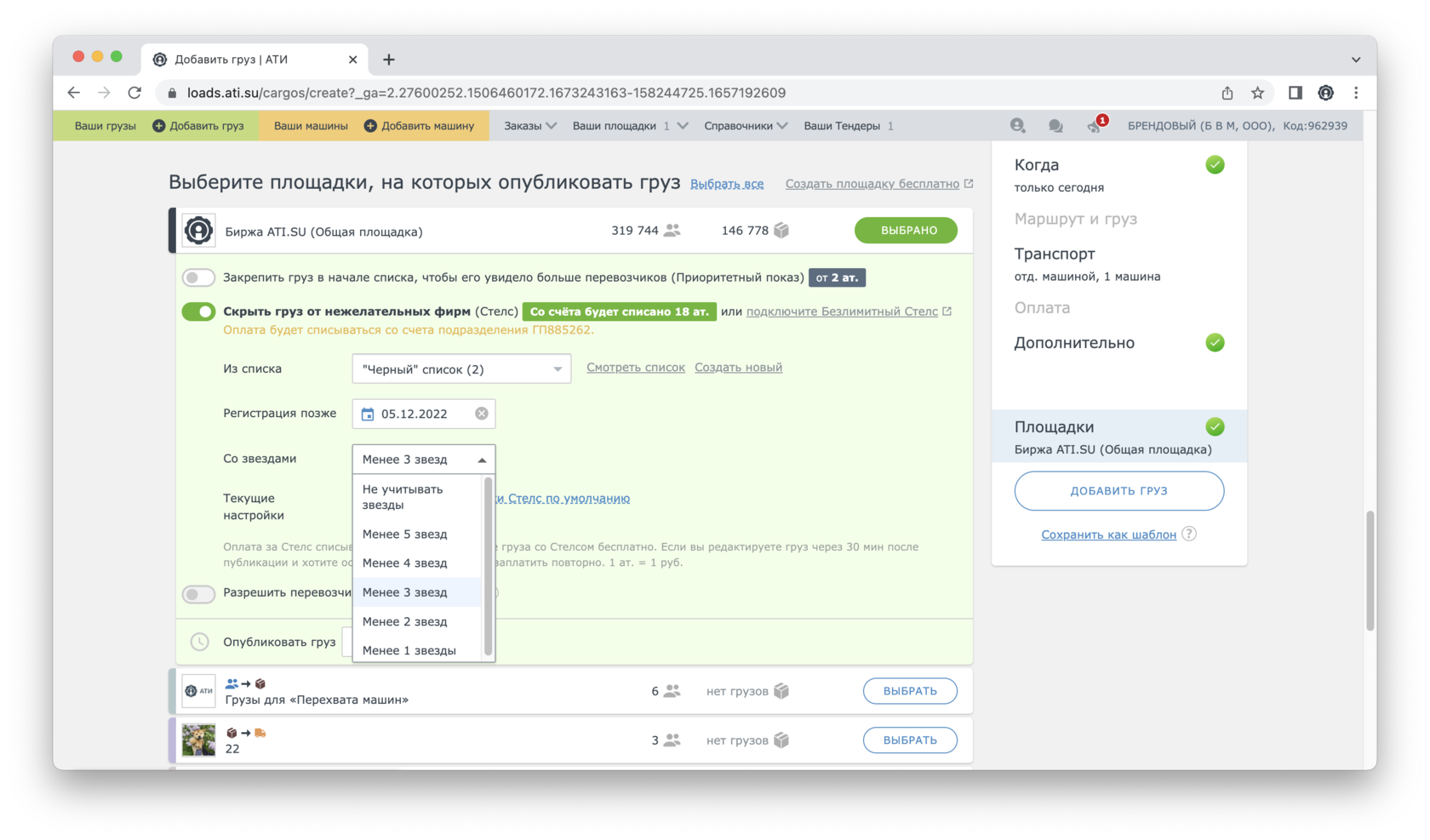
Task: Click the calendar icon in date field
Action: [x=368, y=414]
